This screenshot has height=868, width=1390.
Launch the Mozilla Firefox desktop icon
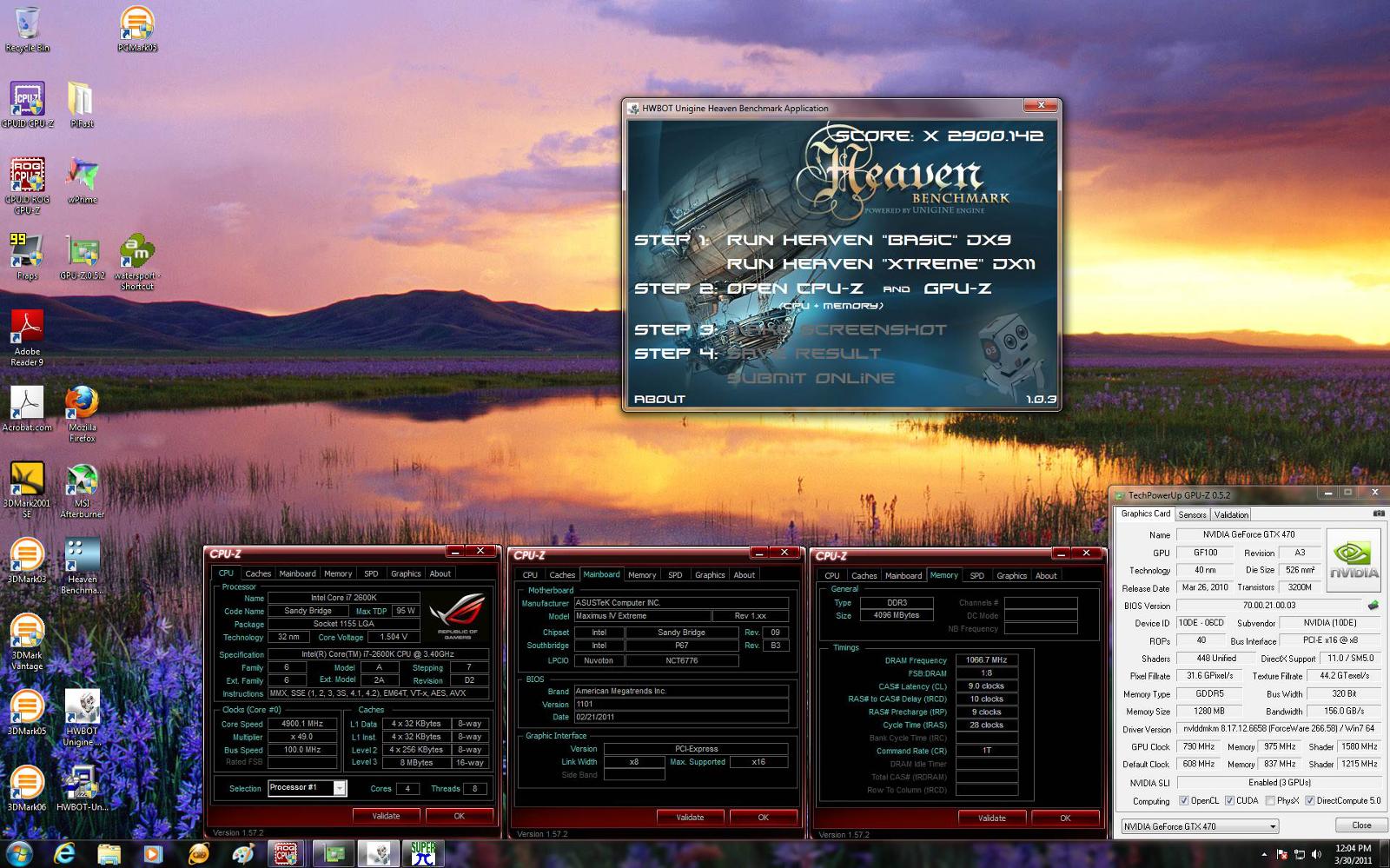(x=82, y=414)
